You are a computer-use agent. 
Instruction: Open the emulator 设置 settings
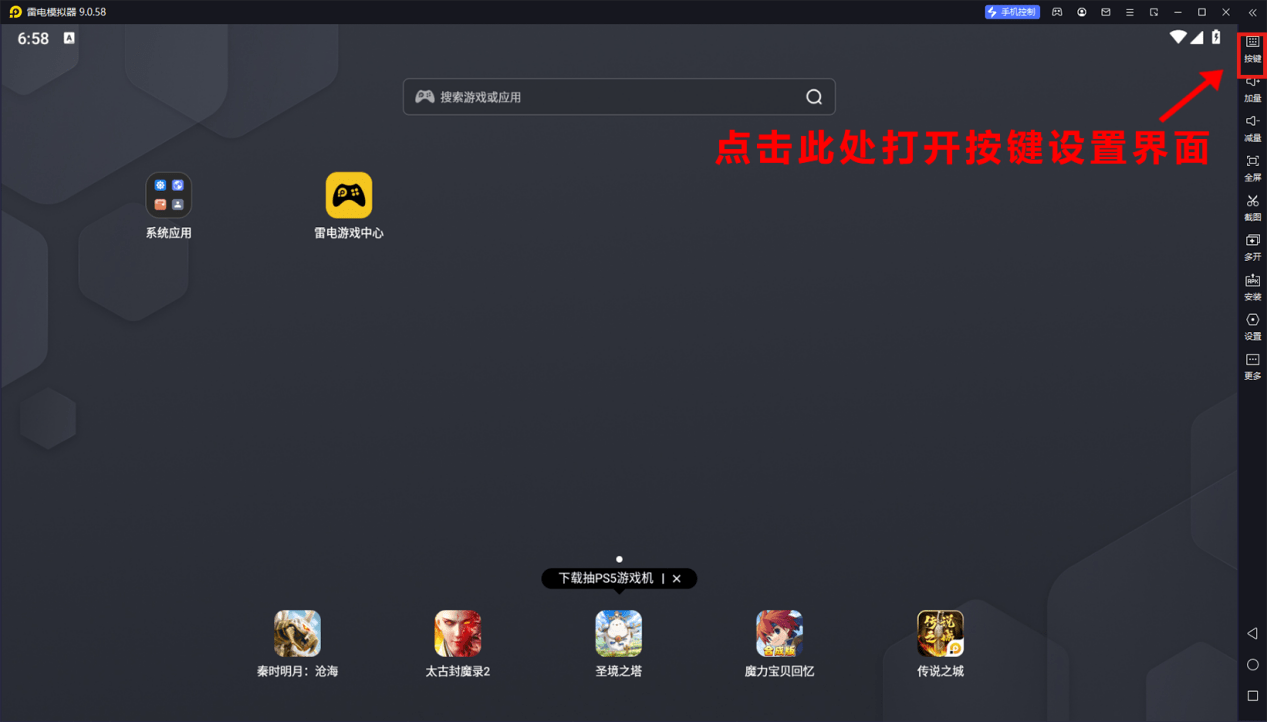(x=1252, y=326)
